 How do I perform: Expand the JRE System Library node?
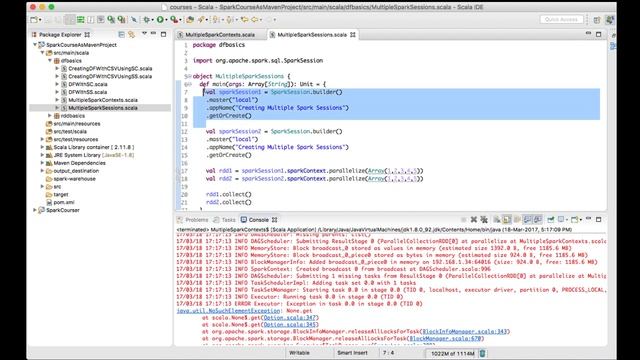point(42,155)
